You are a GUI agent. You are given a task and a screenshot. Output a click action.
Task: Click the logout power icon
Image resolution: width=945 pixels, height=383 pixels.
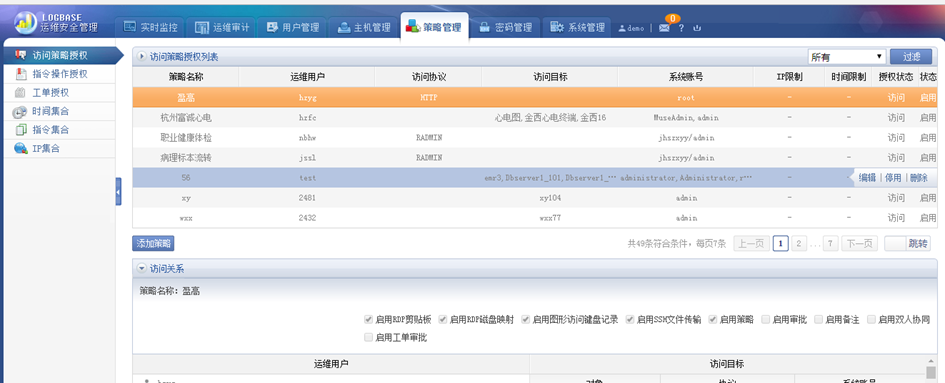pos(697,28)
